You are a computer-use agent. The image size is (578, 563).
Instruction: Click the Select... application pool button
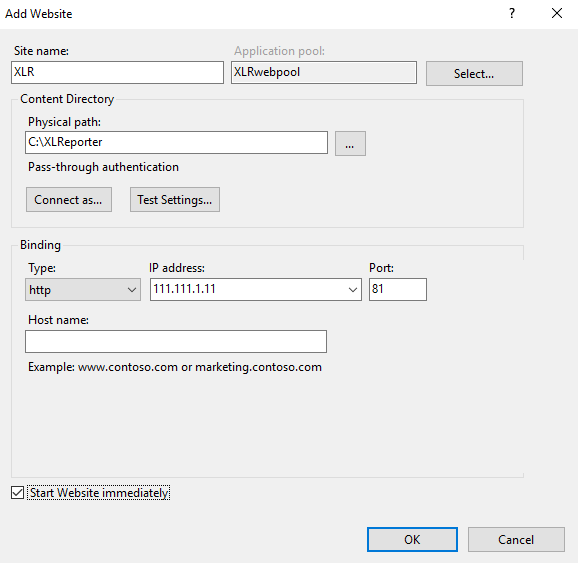point(474,73)
